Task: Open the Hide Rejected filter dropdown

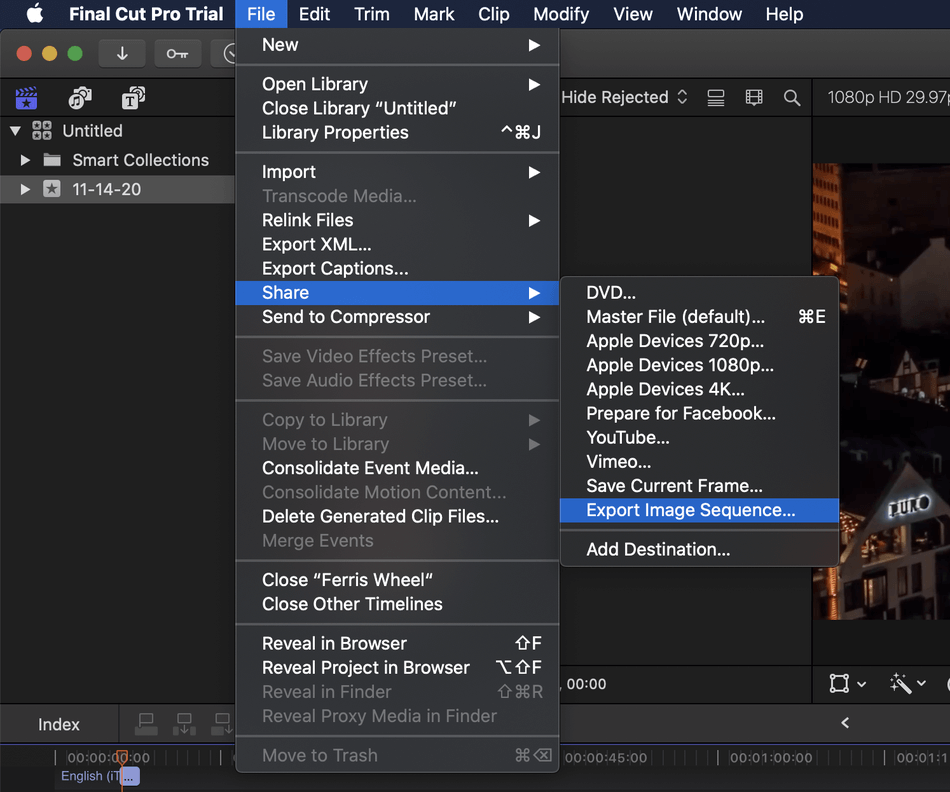Action: point(625,97)
